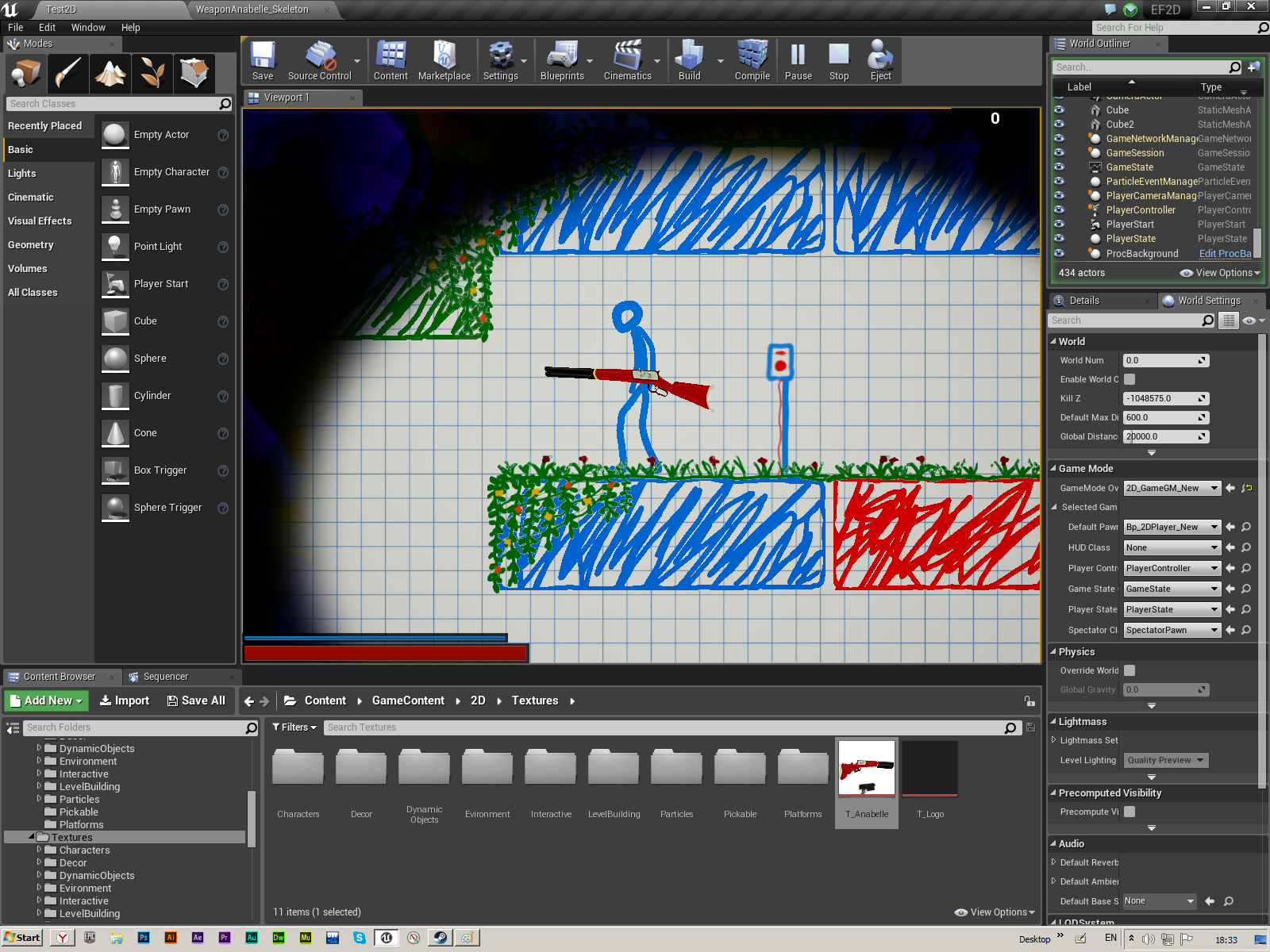Switch to World Settings tab
Screen dimensions: 1270x952
(x=1209, y=301)
